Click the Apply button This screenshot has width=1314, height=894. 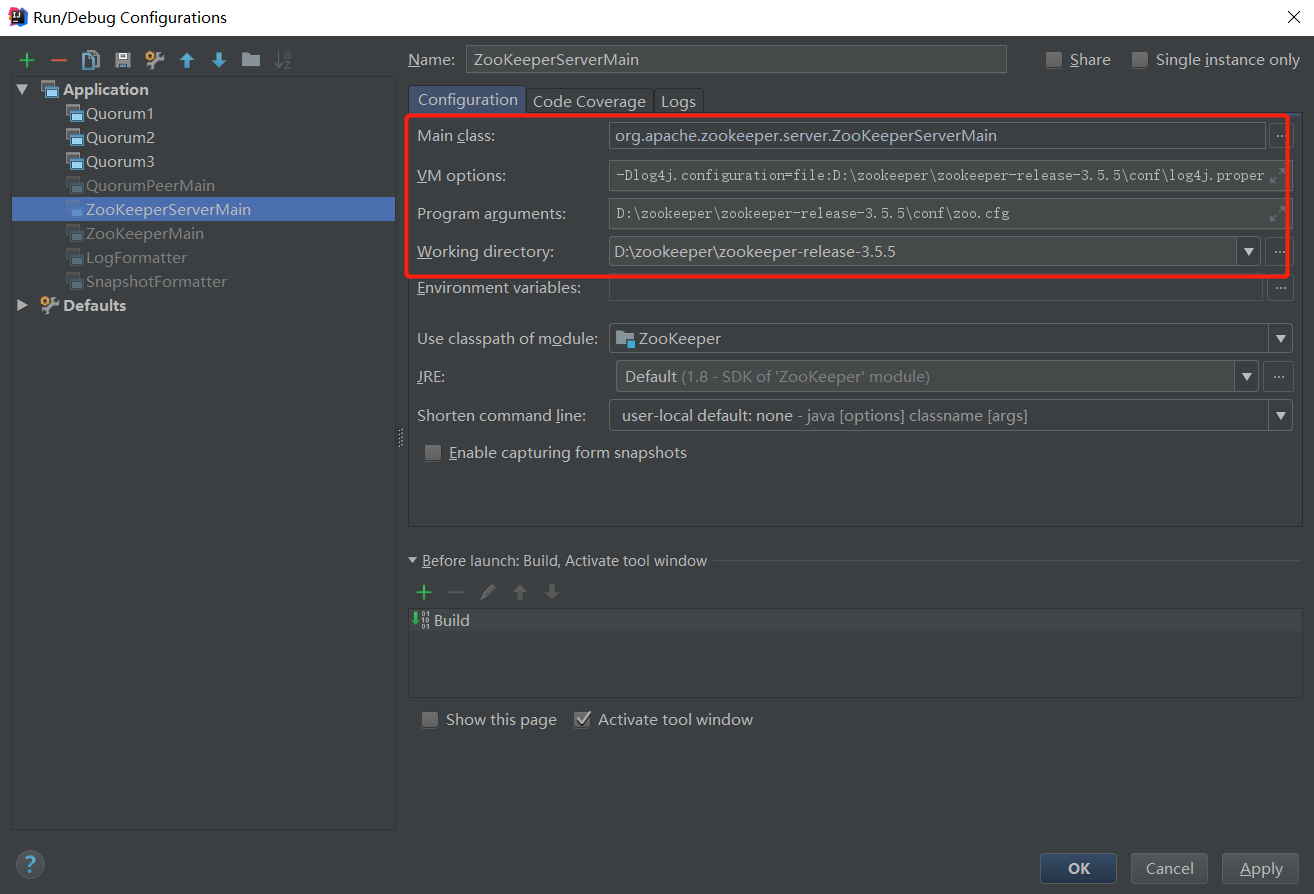1260,868
